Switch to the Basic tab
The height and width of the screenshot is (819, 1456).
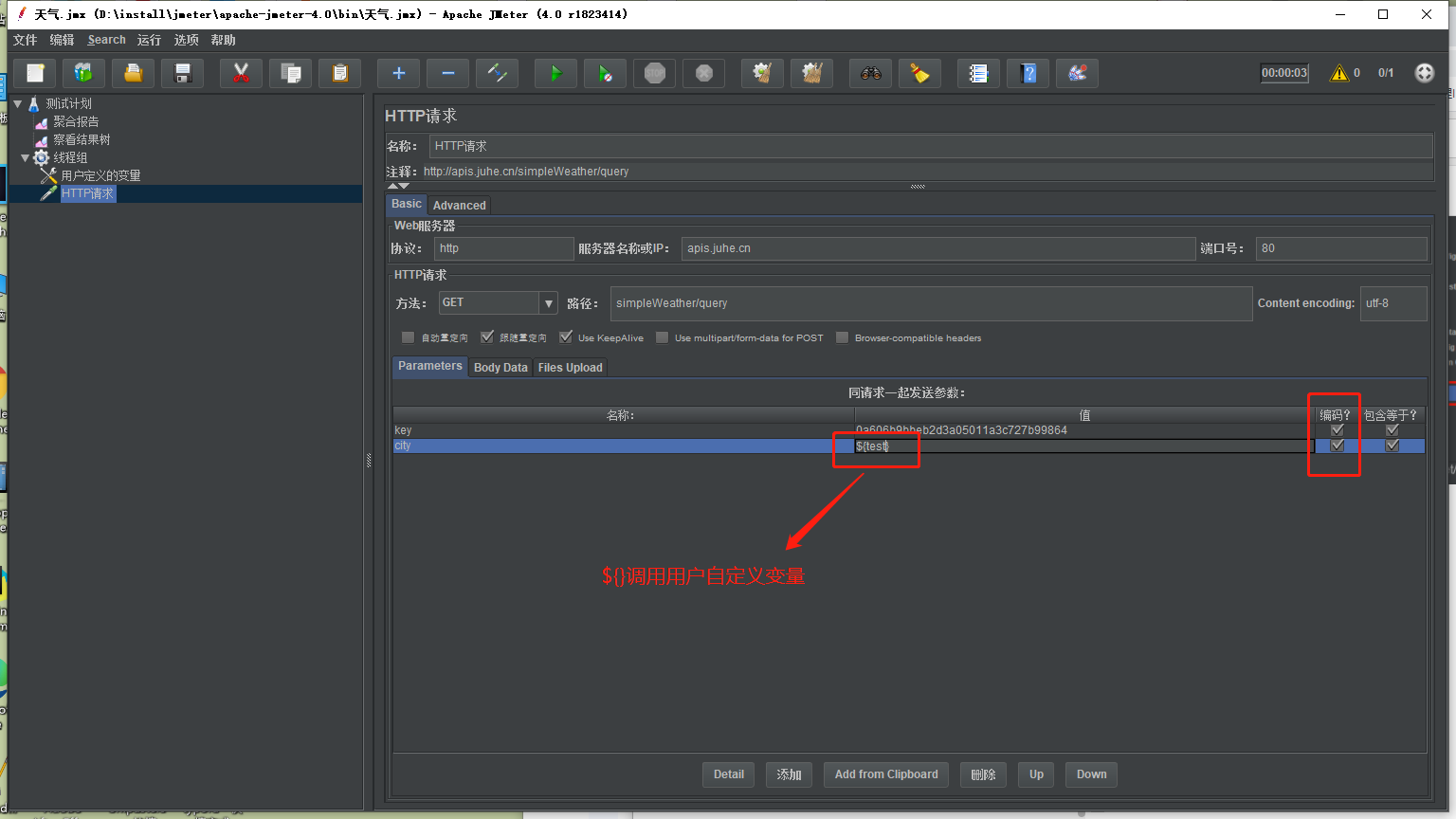407,204
